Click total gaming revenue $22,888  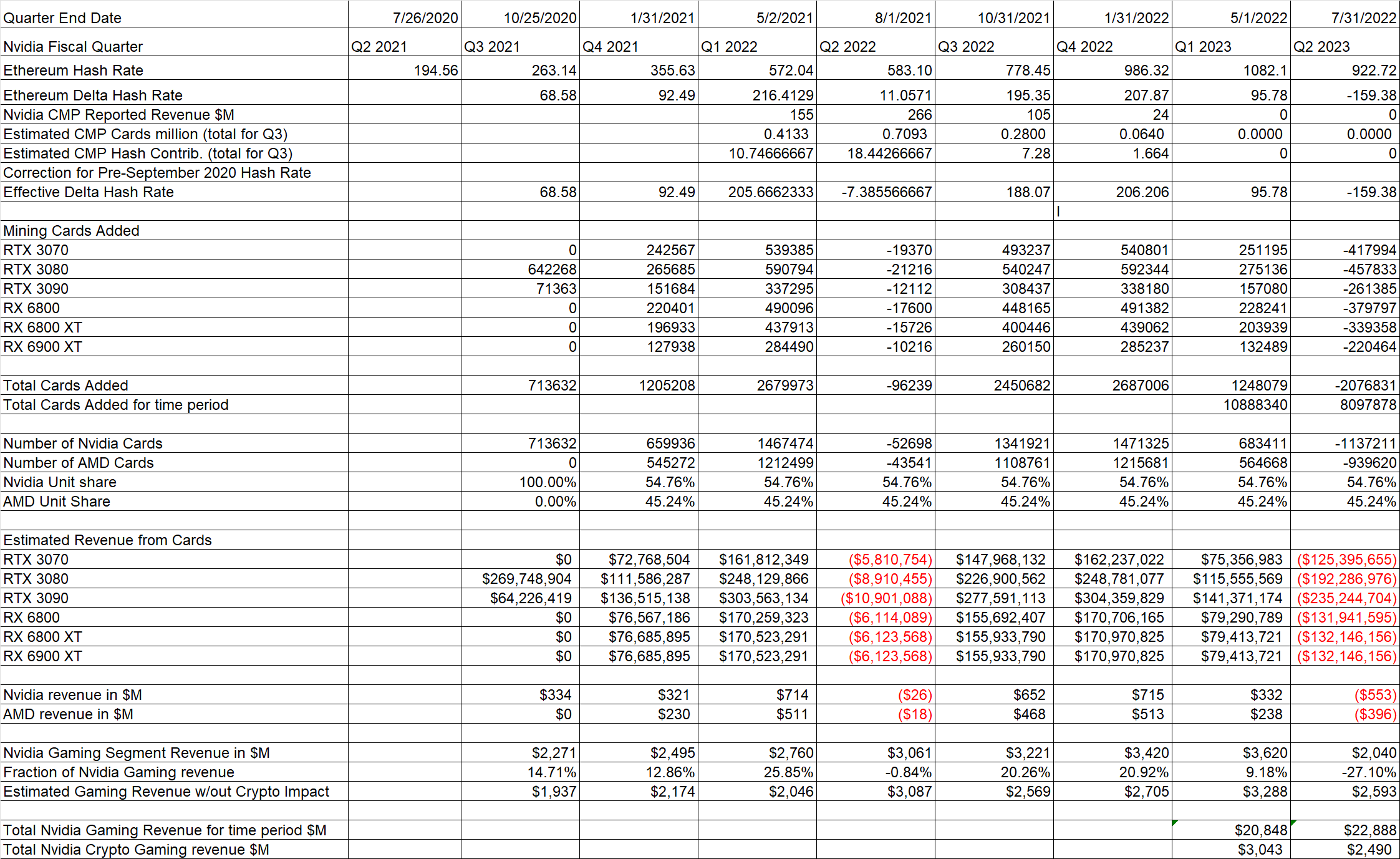coord(1345,830)
